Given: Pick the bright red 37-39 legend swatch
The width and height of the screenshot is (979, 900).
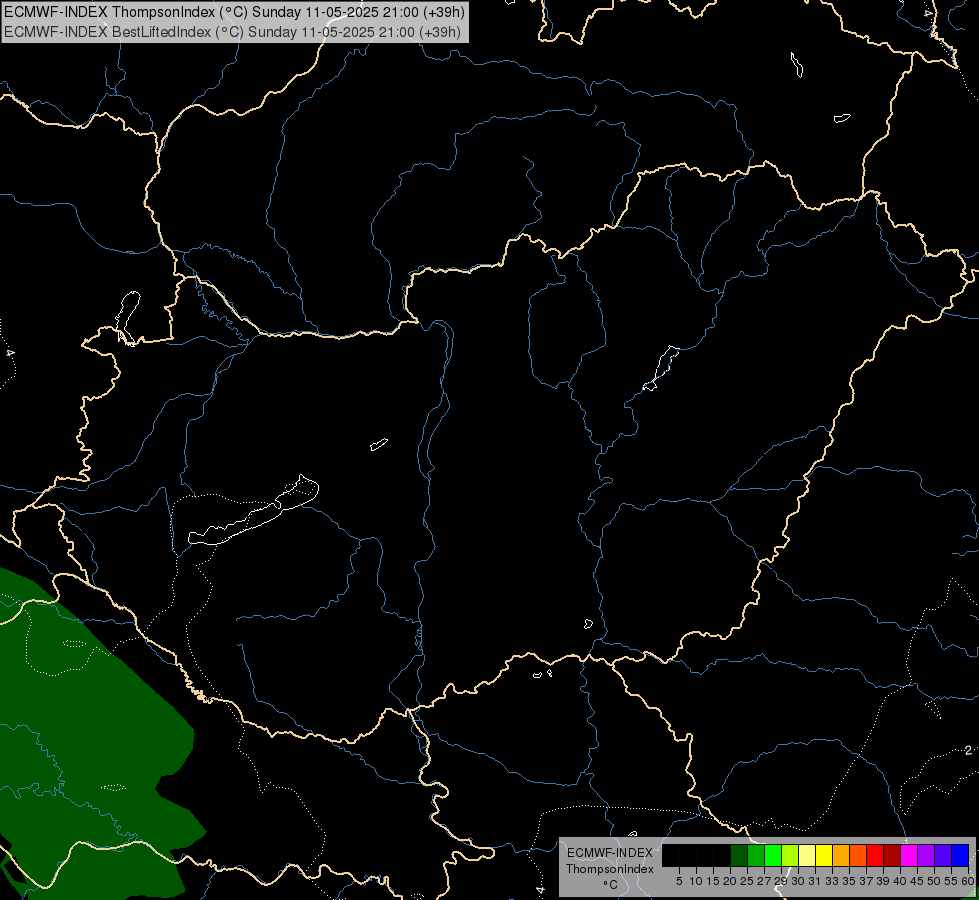Looking at the screenshot, I should coord(875,855).
